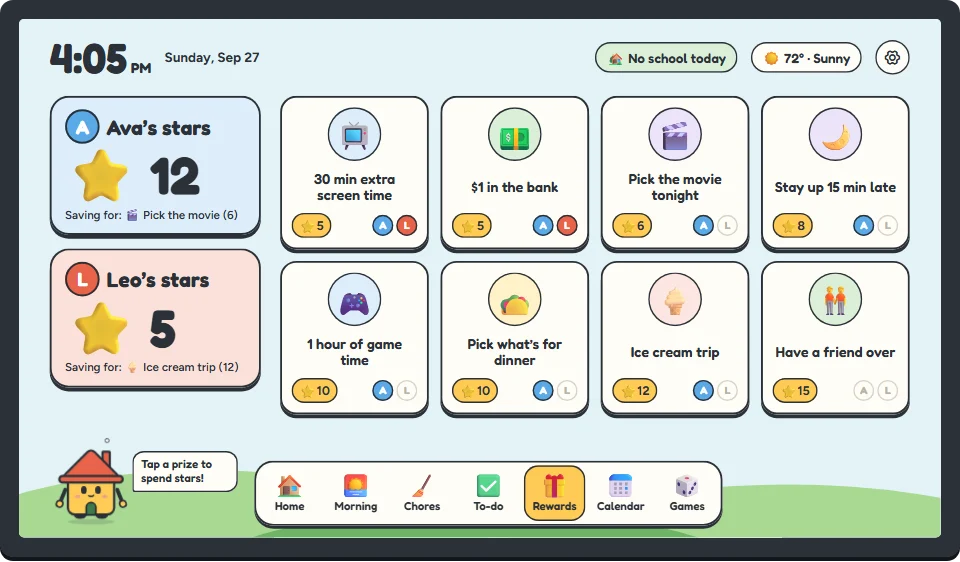
Task: Select Ava's A badge on Stay up 15 min late
Action: coord(864,226)
